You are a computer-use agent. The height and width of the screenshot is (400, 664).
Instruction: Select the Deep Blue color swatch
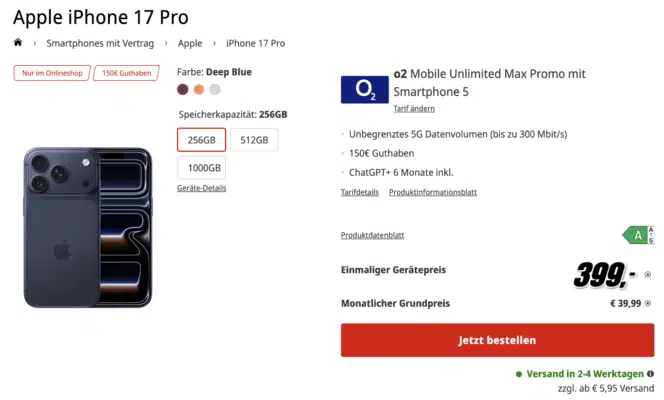[183, 89]
